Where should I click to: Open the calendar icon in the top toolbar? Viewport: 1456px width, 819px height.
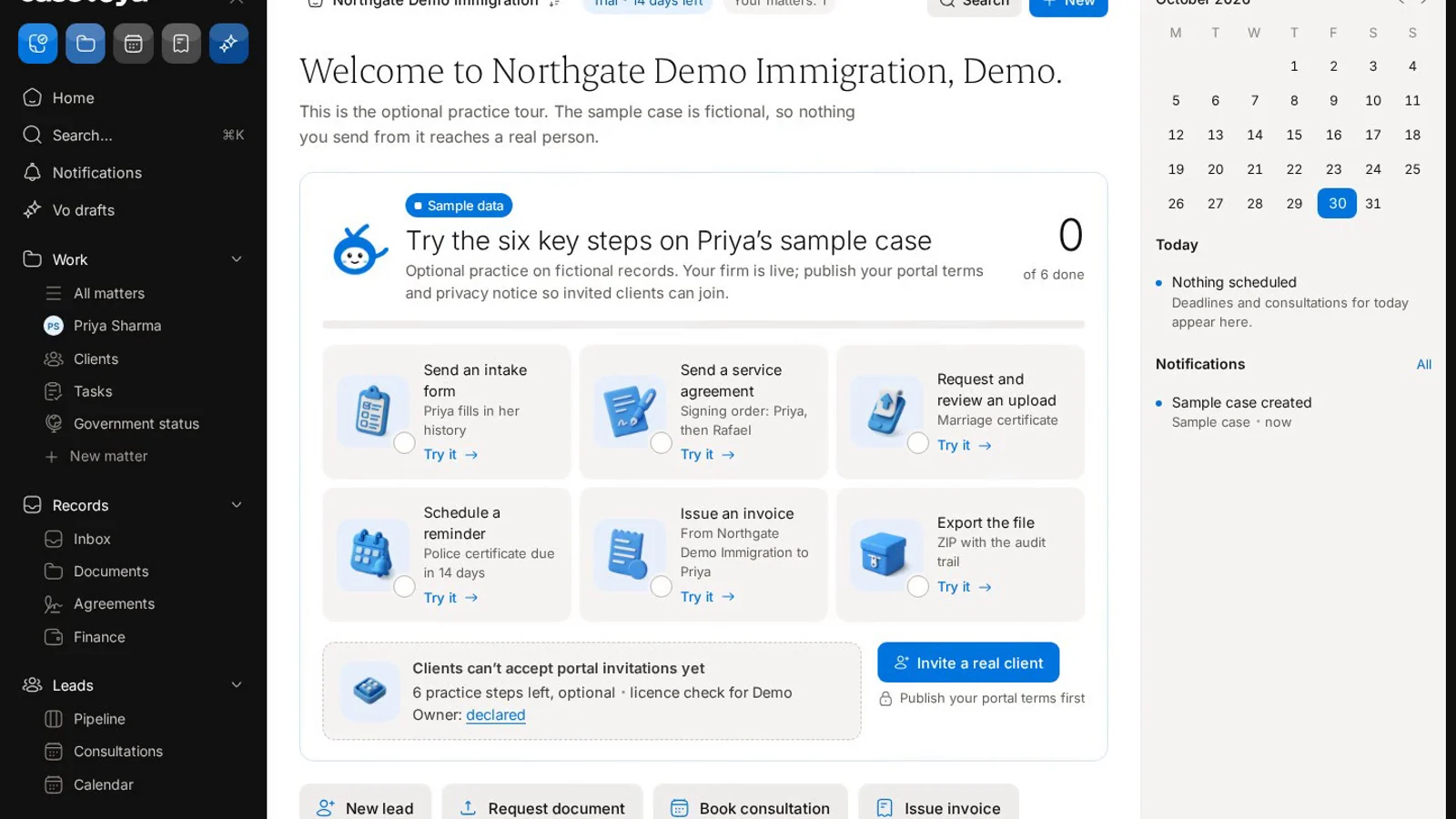pos(133,44)
